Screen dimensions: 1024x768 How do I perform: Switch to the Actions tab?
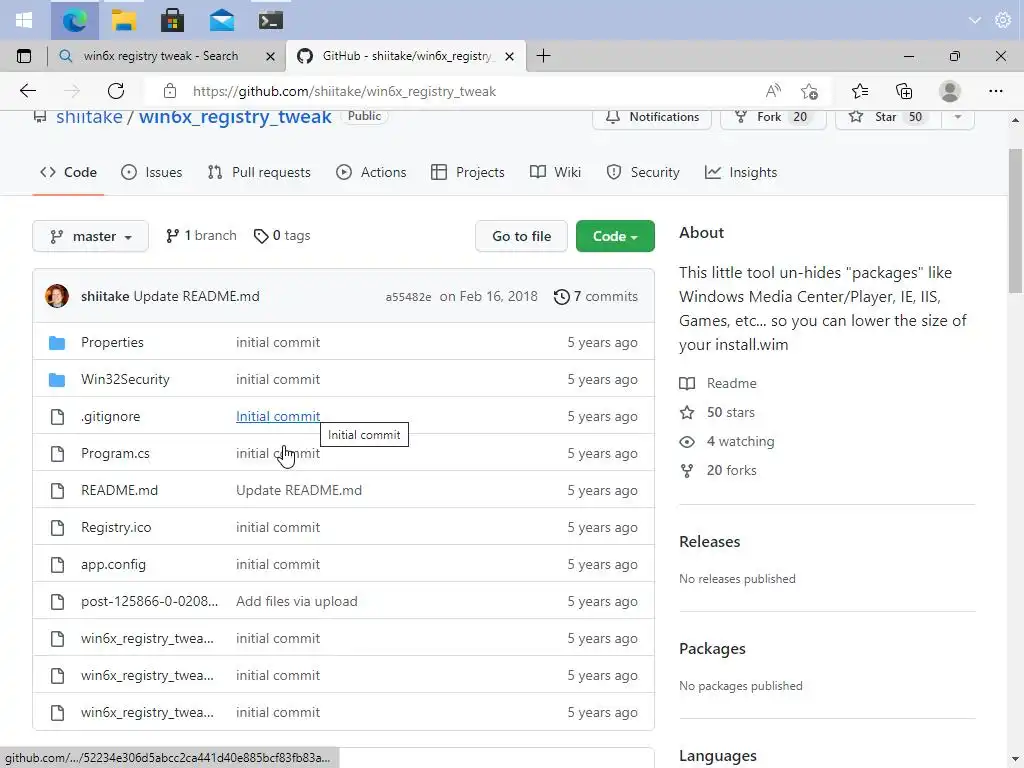(x=371, y=172)
